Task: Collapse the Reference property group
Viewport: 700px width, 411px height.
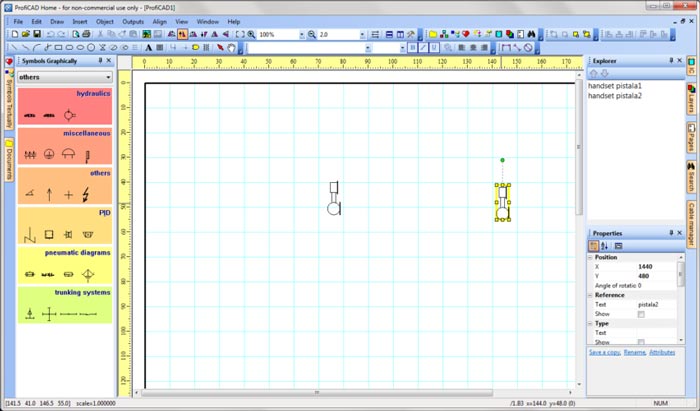Action: coord(590,295)
